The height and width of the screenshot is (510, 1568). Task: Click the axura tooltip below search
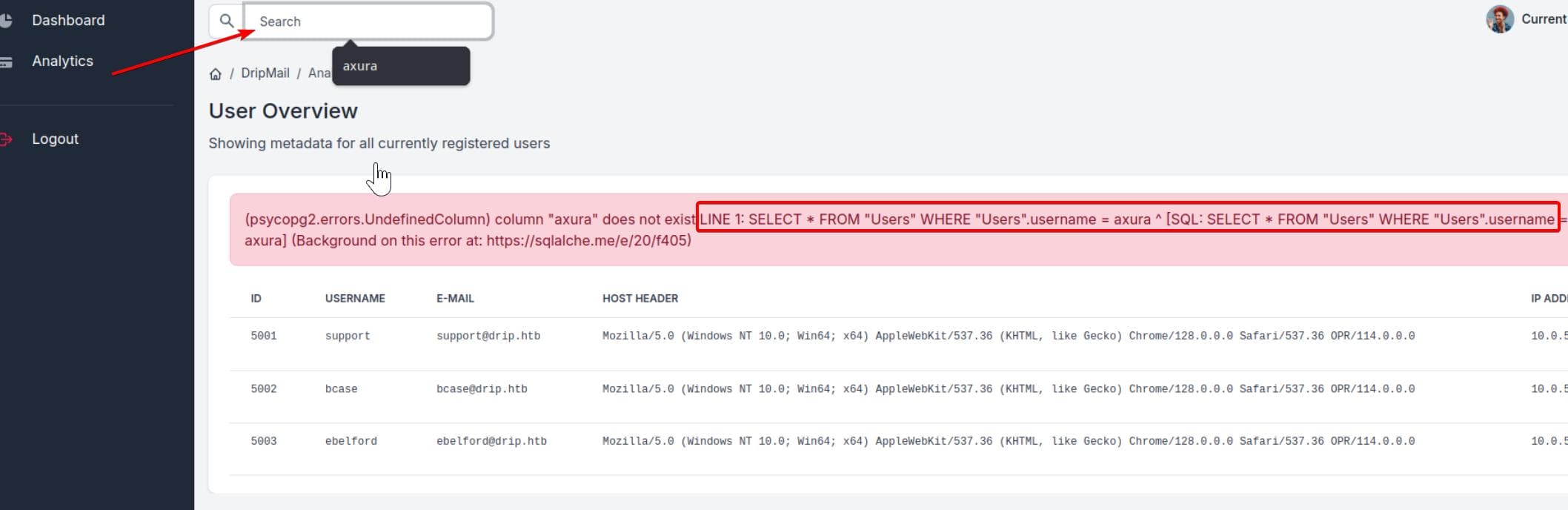tap(401, 67)
